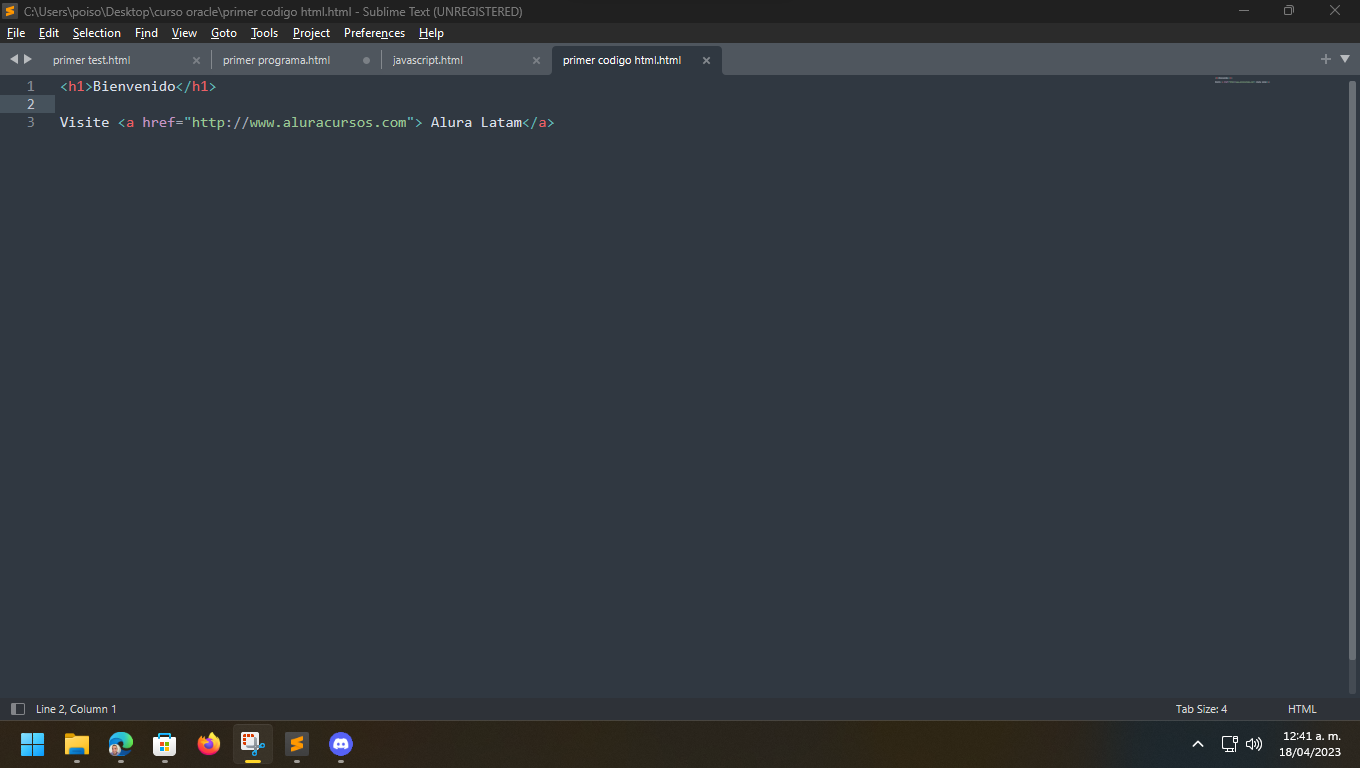Image resolution: width=1360 pixels, height=768 pixels.
Task: Switch to primer programa.html tab
Action: click(x=276, y=60)
